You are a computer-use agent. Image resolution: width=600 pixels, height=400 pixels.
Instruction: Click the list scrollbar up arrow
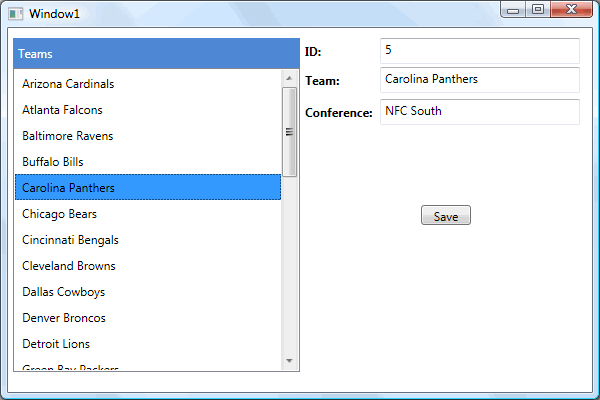289,78
